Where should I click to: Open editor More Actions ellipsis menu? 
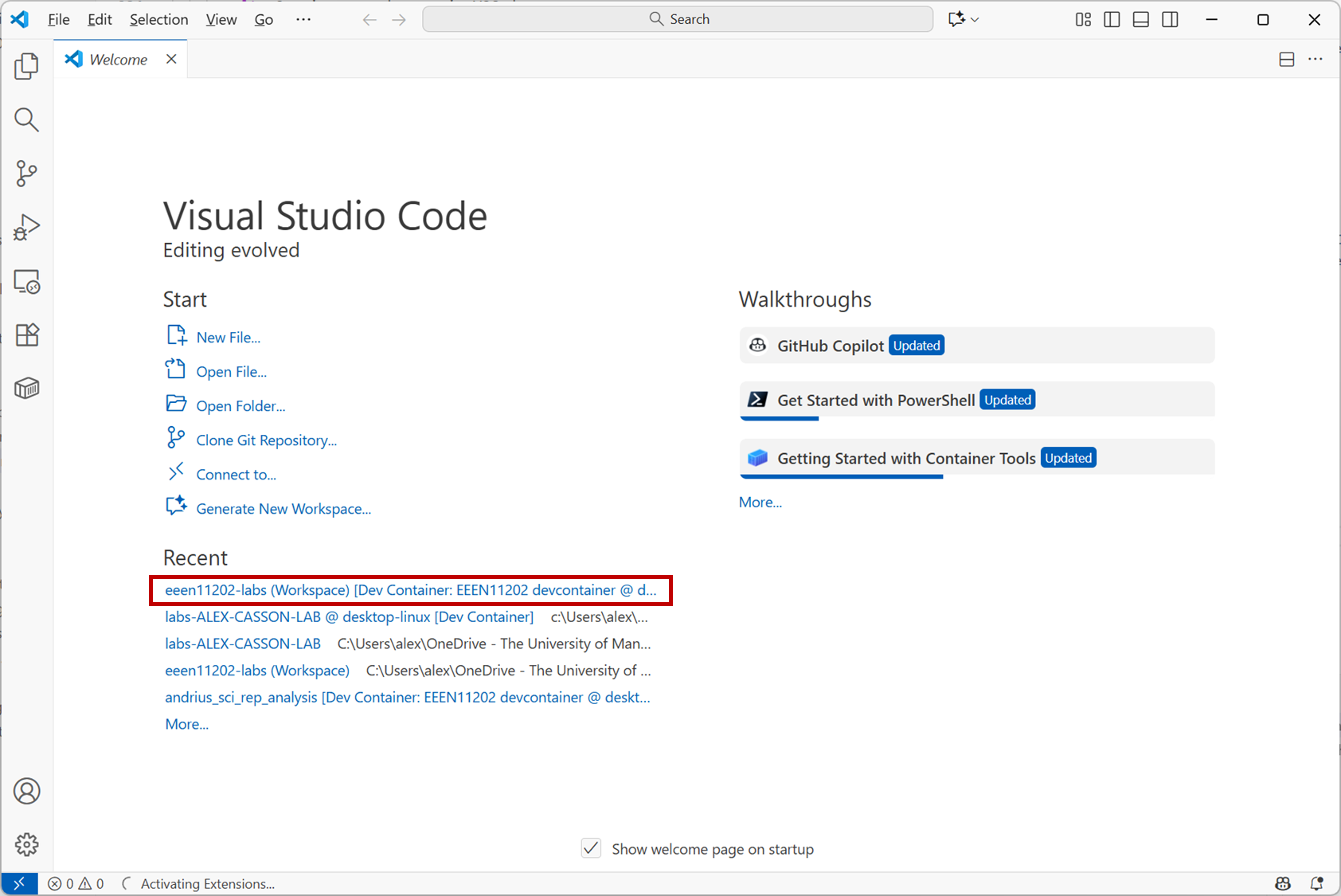click(x=1316, y=59)
